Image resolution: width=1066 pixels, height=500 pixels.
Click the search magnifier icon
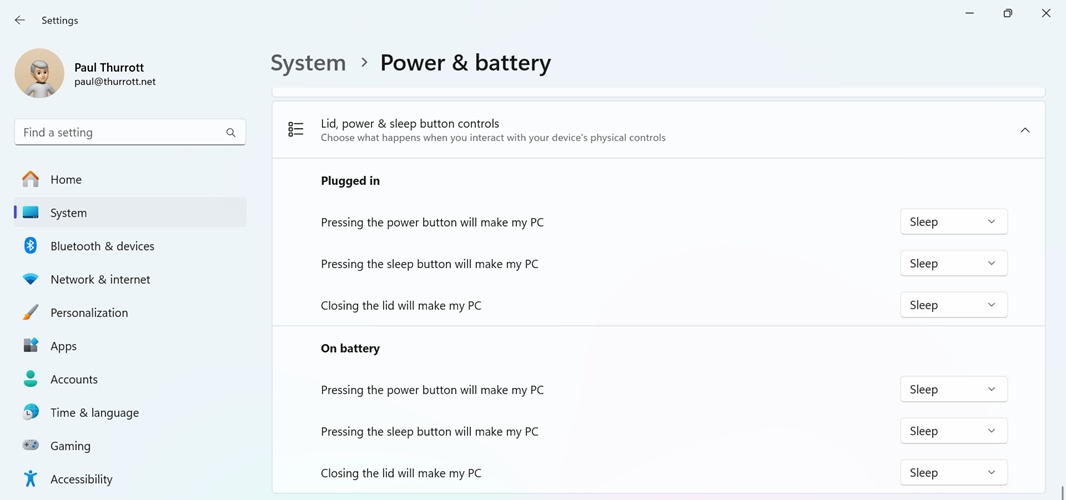click(231, 132)
